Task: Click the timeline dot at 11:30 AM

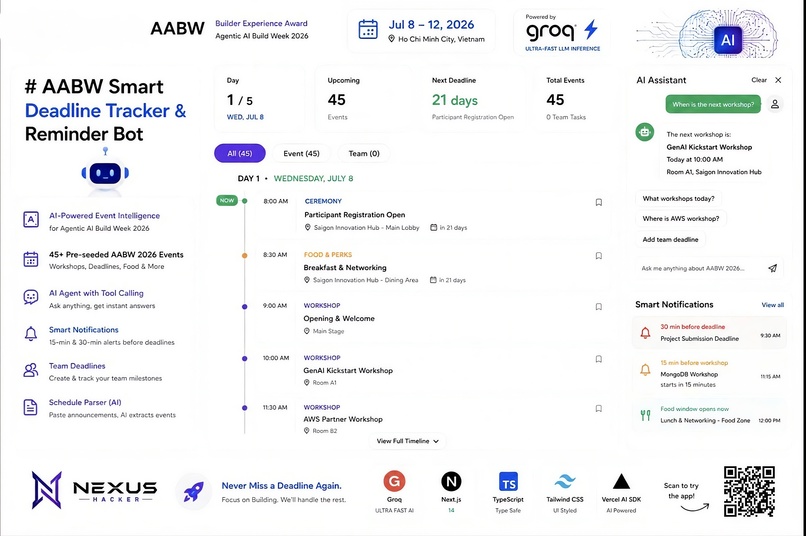Action: tap(245, 408)
